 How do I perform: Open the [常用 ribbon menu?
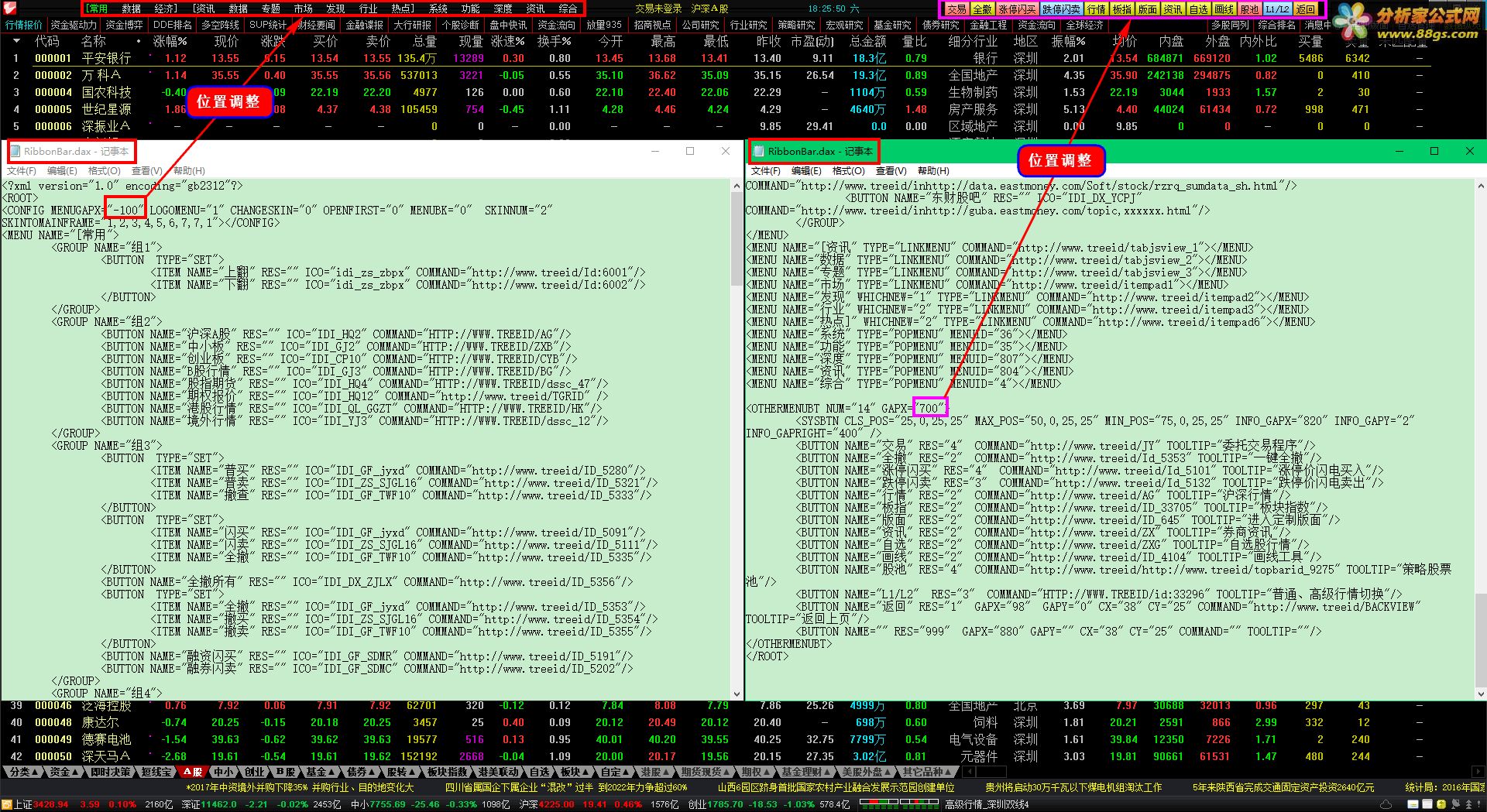pos(96,9)
